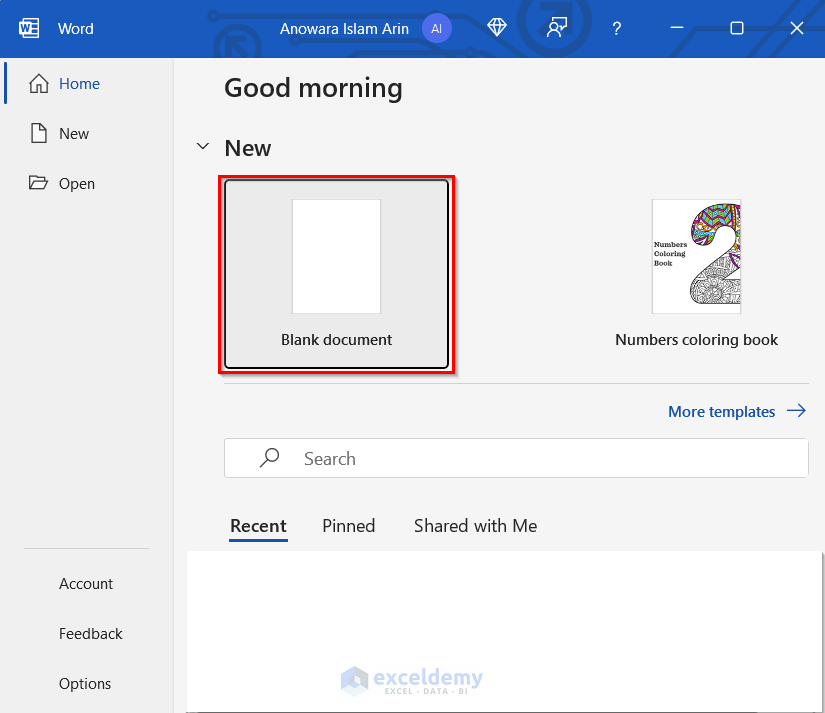Click the New page icon in sidebar
Screen dimensions: 825x713
(39, 134)
